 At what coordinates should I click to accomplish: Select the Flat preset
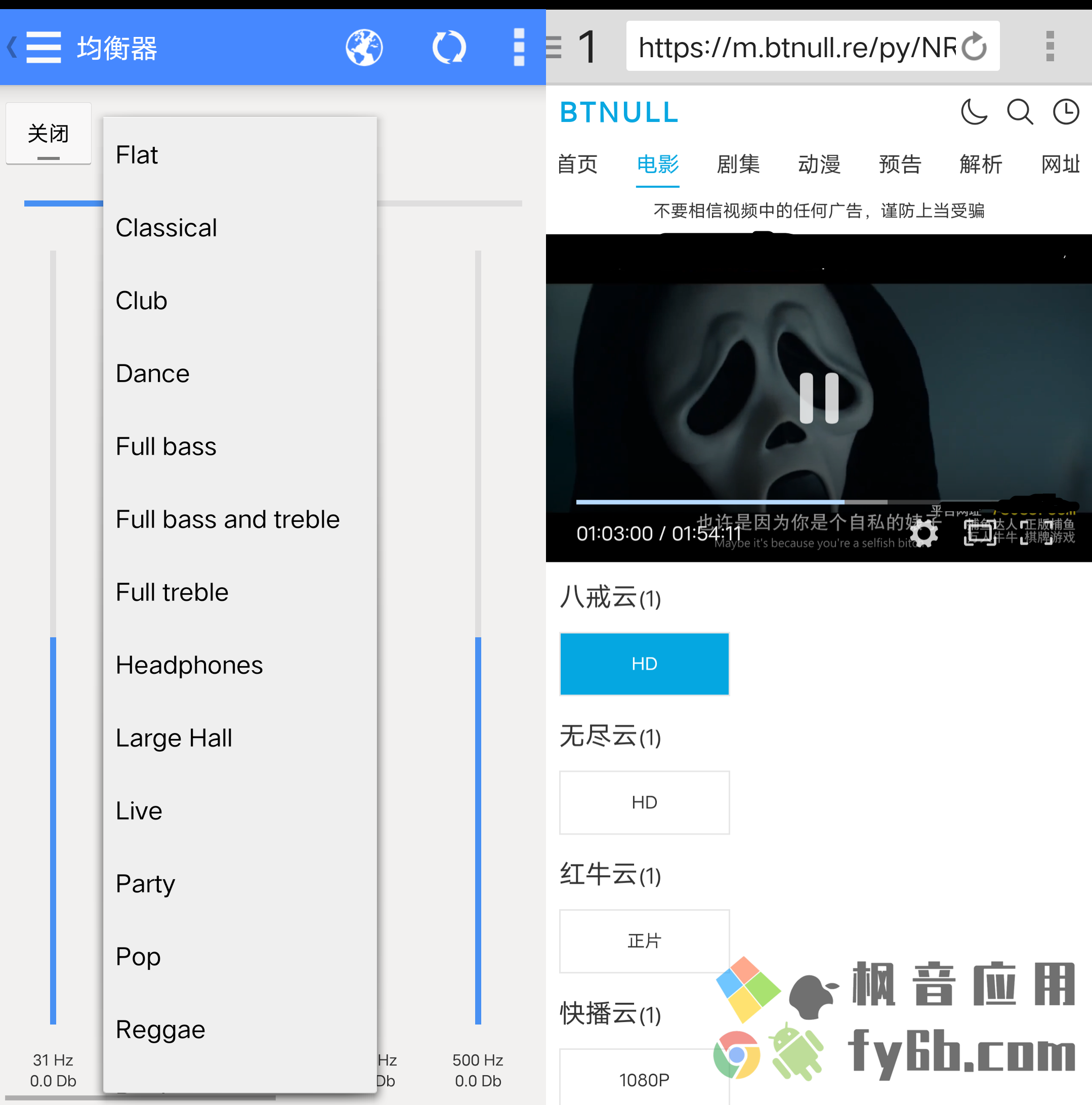click(239, 154)
